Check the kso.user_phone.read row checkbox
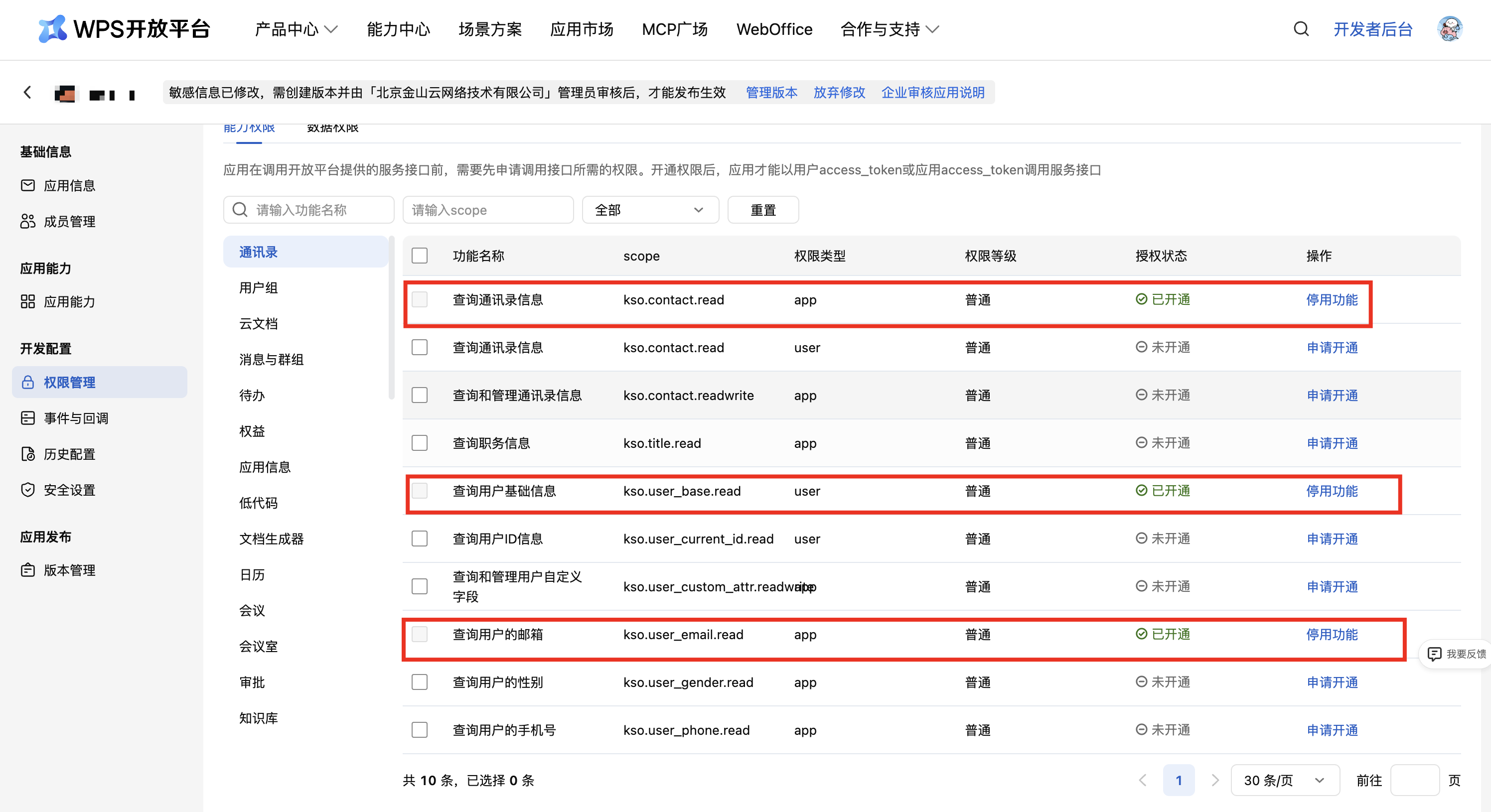This screenshot has height=812, width=1491. pos(419,730)
